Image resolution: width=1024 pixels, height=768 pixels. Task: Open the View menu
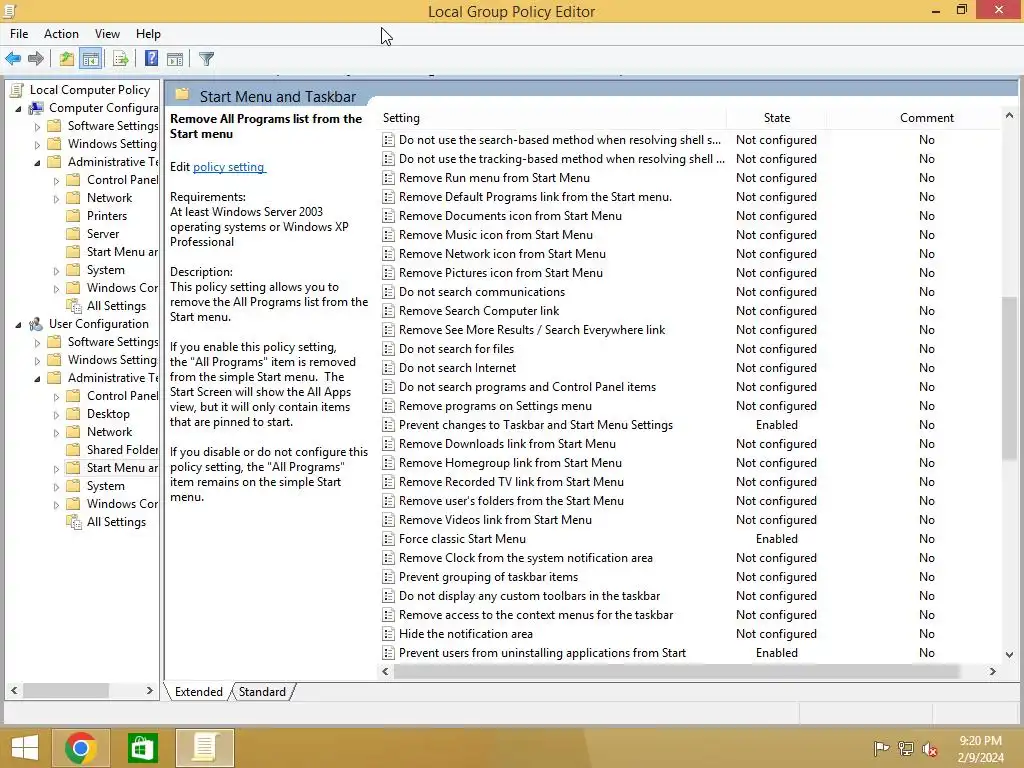(107, 34)
